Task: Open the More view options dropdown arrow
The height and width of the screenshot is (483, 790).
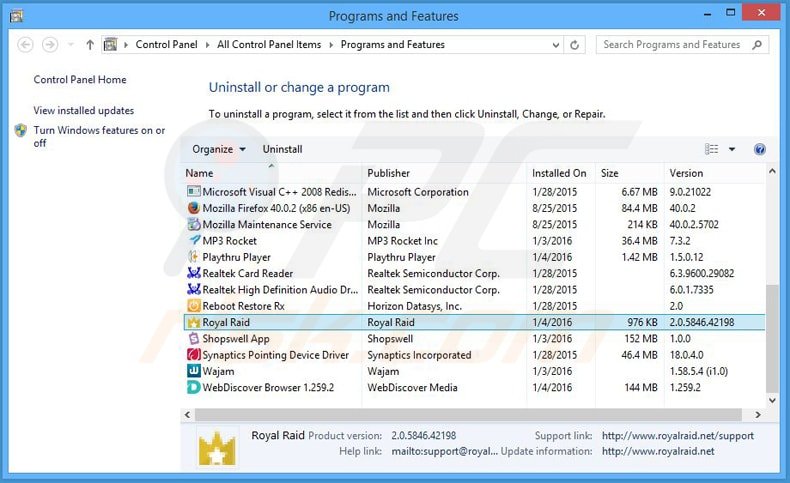Action: (732, 149)
